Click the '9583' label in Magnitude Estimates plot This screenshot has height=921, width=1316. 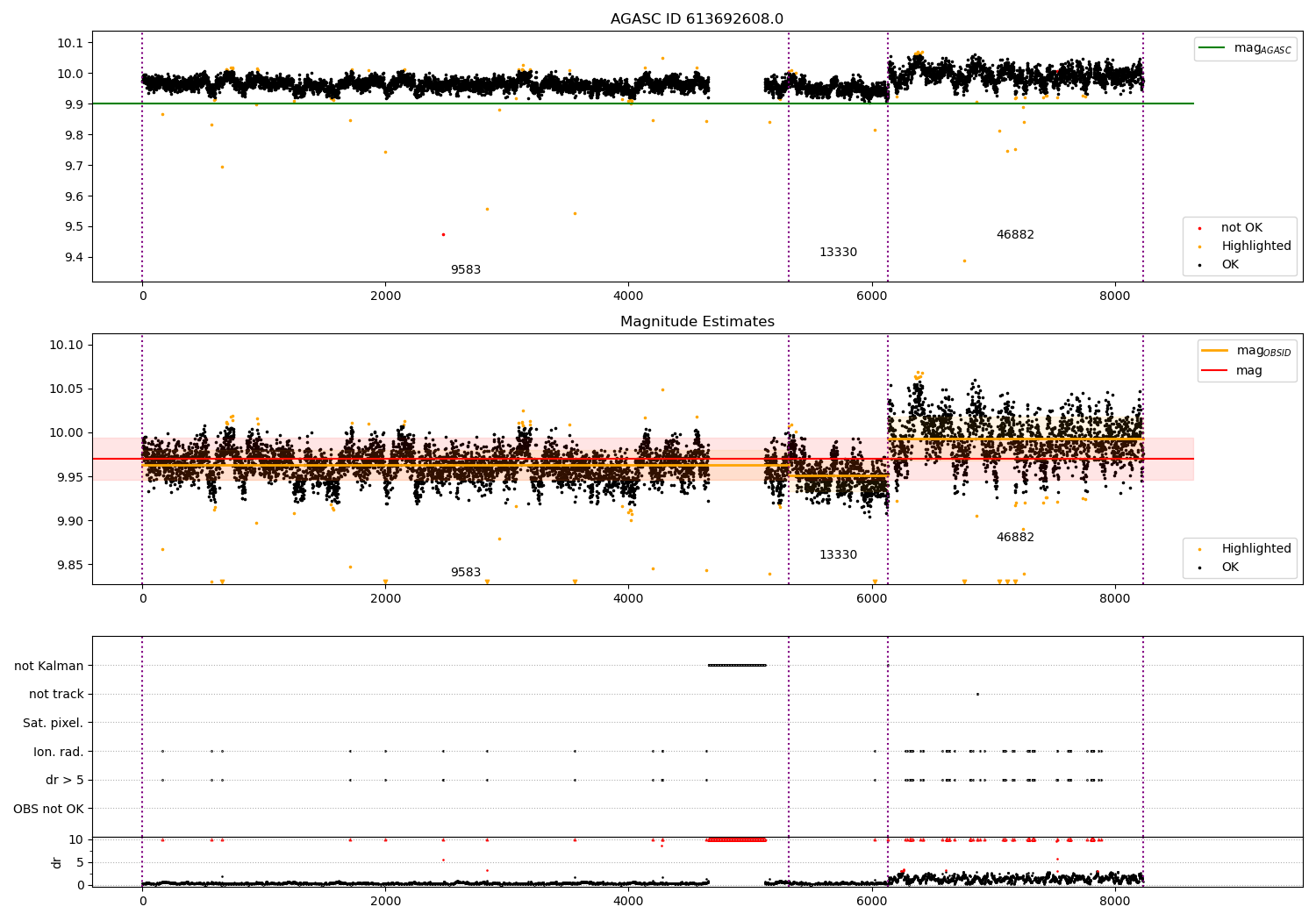tap(466, 573)
